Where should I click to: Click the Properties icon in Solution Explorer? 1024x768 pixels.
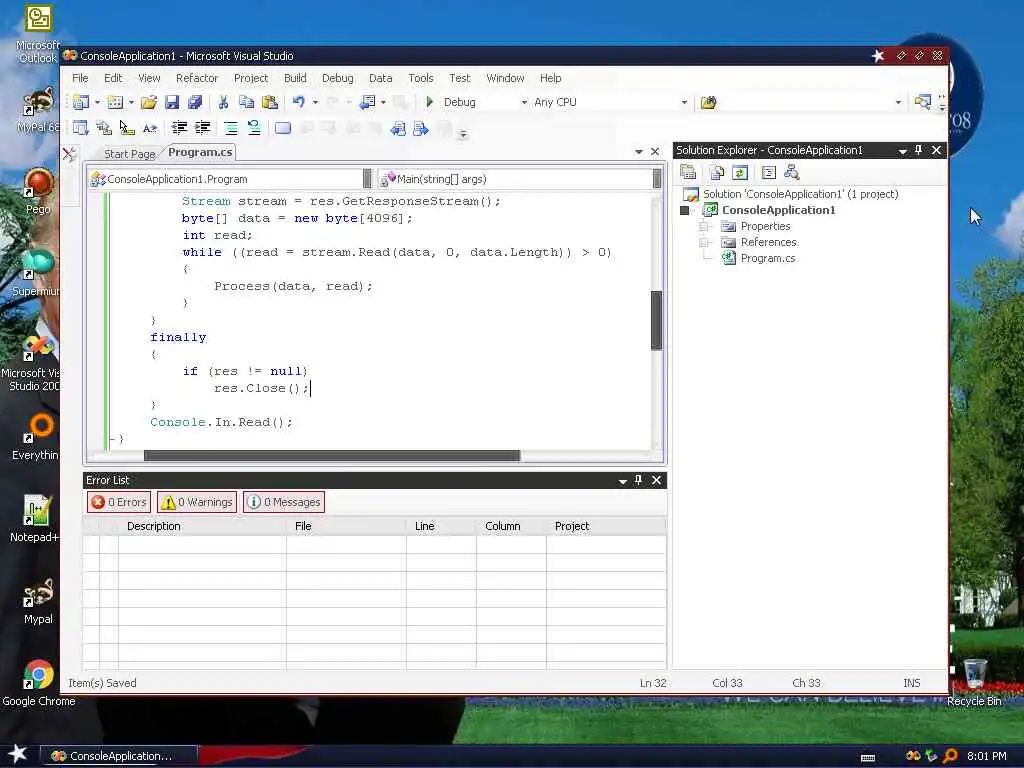coord(688,172)
